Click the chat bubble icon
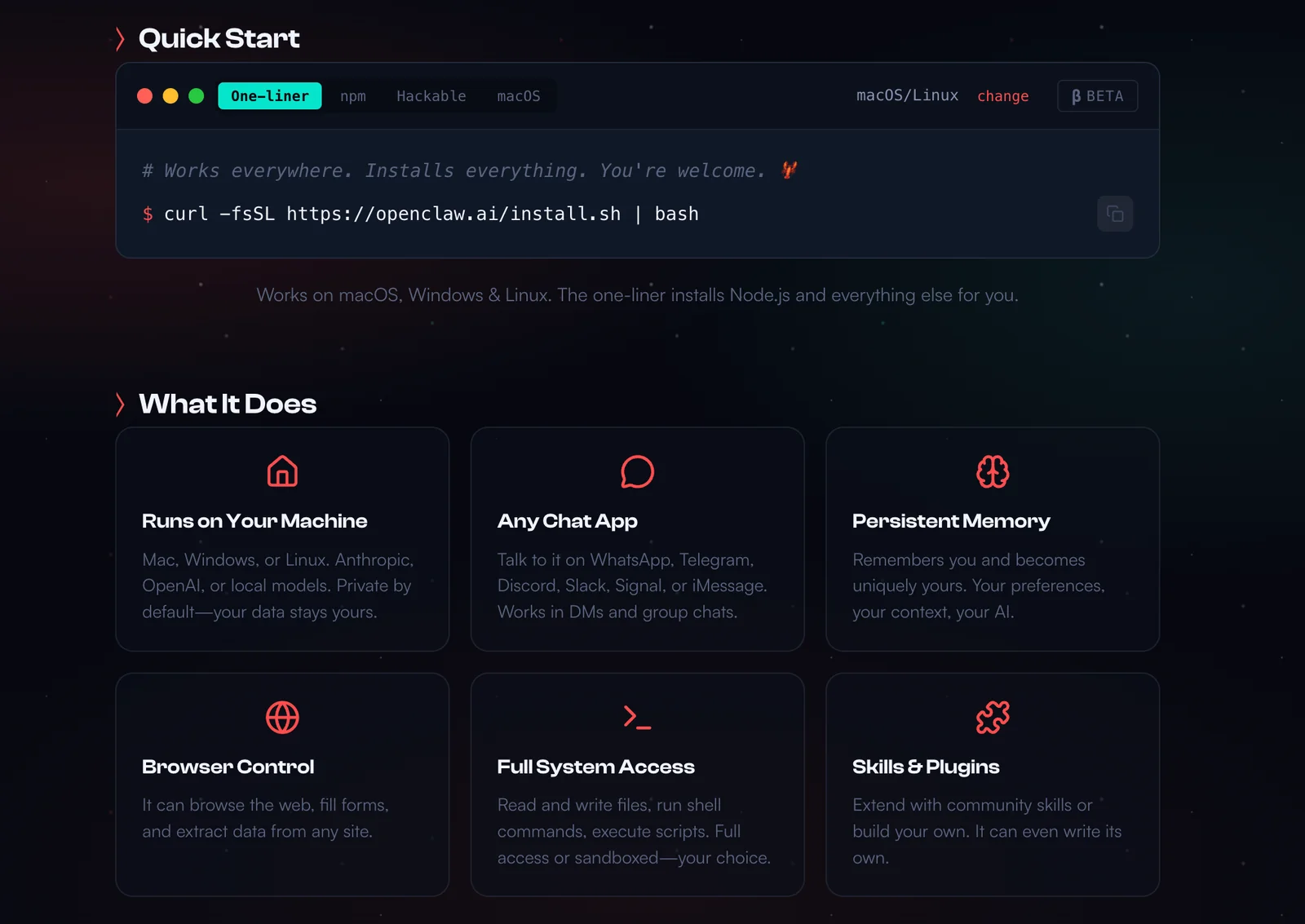This screenshot has width=1305, height=924. 637,471
